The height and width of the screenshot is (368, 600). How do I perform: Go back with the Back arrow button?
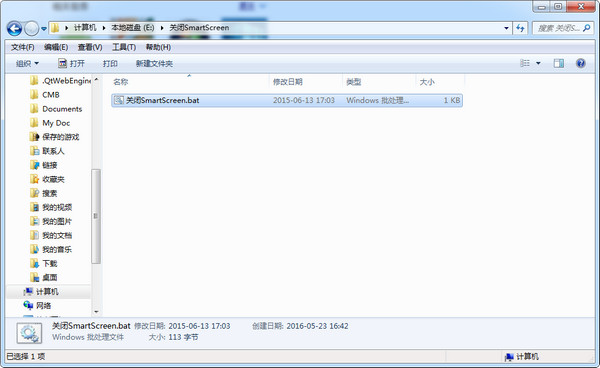pos(15,28)
